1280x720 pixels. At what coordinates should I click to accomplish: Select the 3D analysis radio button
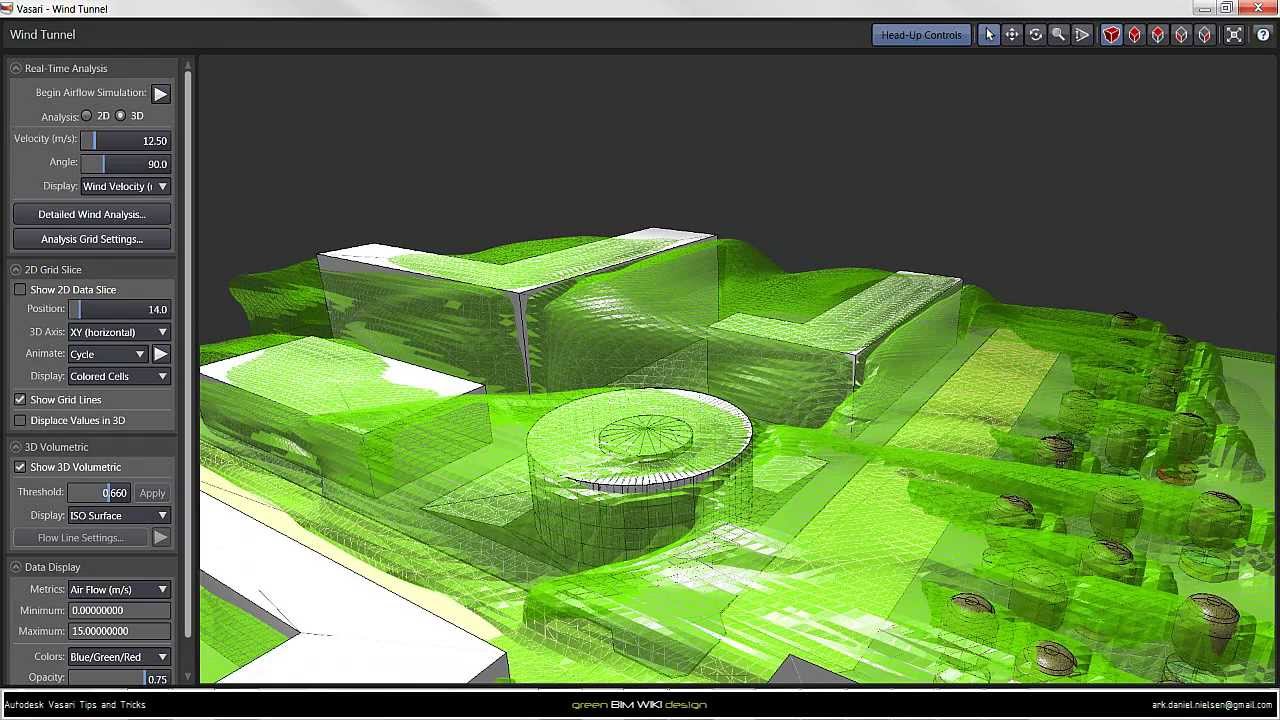[x=121, y=116]
